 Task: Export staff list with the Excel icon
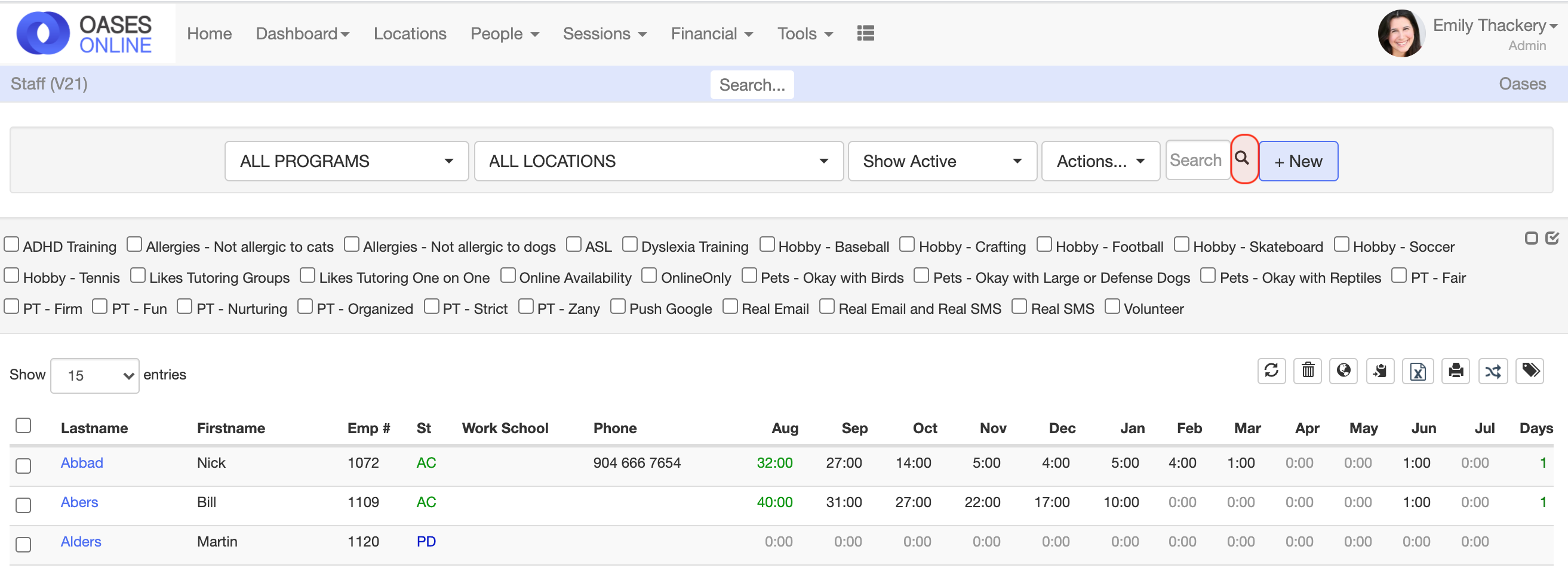[1418, 371]
